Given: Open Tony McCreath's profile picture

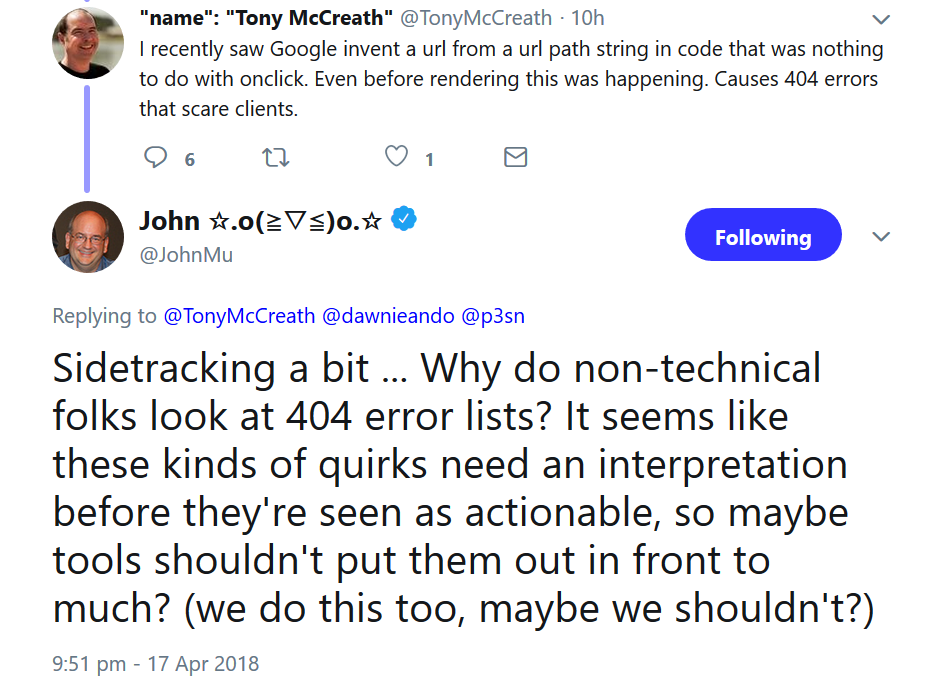Looking at the screenshot, I should pyautogui.click(x=88, y=44).
